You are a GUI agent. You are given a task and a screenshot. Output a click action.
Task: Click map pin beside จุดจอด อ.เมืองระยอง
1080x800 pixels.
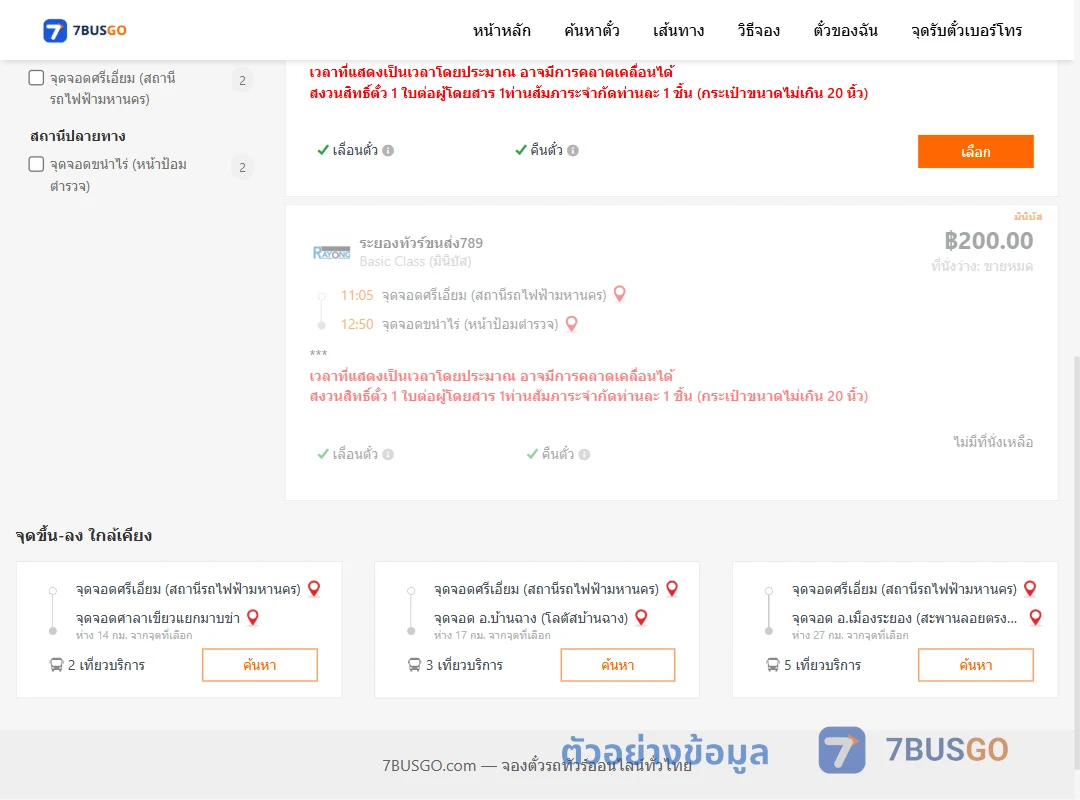click(x=1035, y=617)
